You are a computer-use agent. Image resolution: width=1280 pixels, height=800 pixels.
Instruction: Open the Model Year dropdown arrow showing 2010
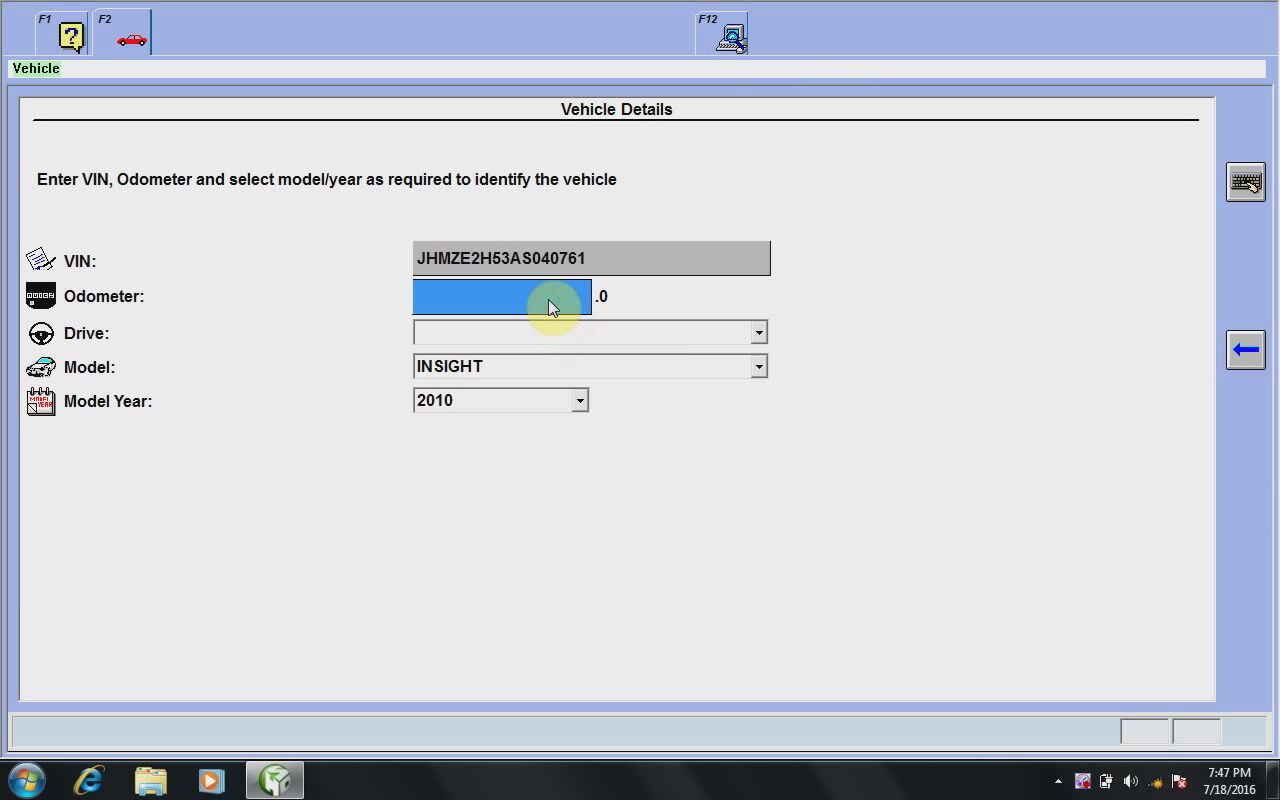pos(579,401)
